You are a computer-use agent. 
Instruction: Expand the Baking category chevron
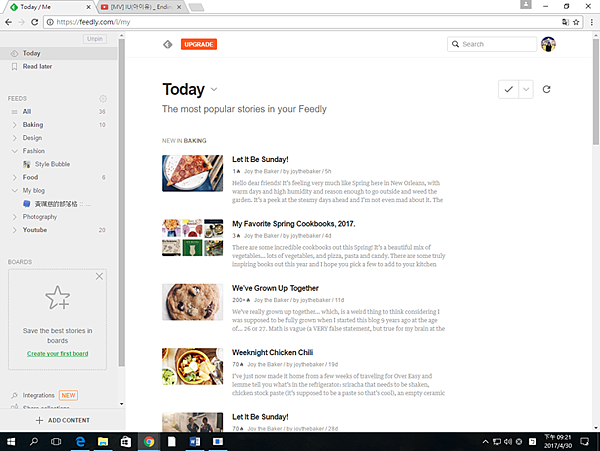[x=15, y=125]
